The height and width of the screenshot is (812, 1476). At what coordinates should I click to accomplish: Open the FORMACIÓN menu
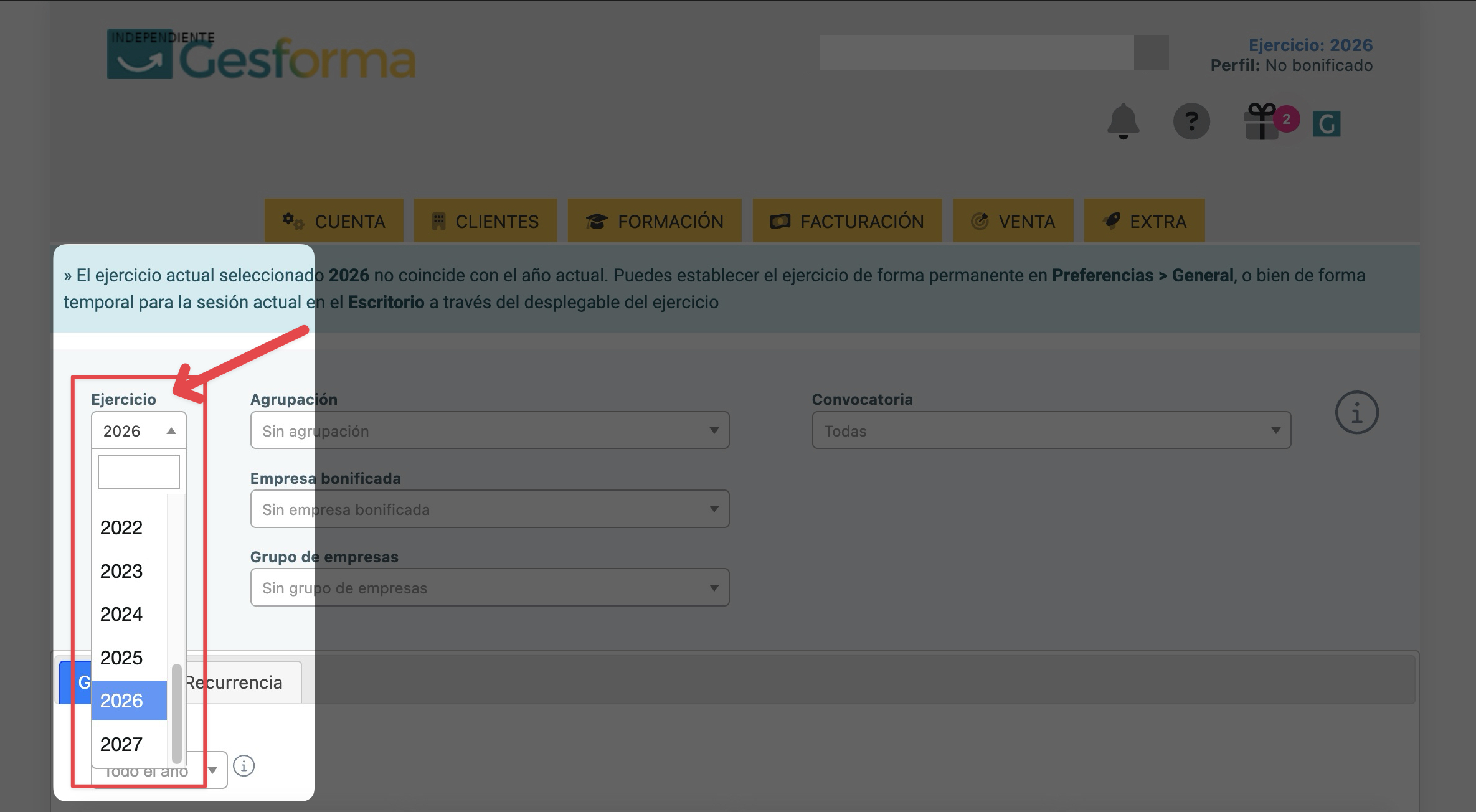(655, 221)
